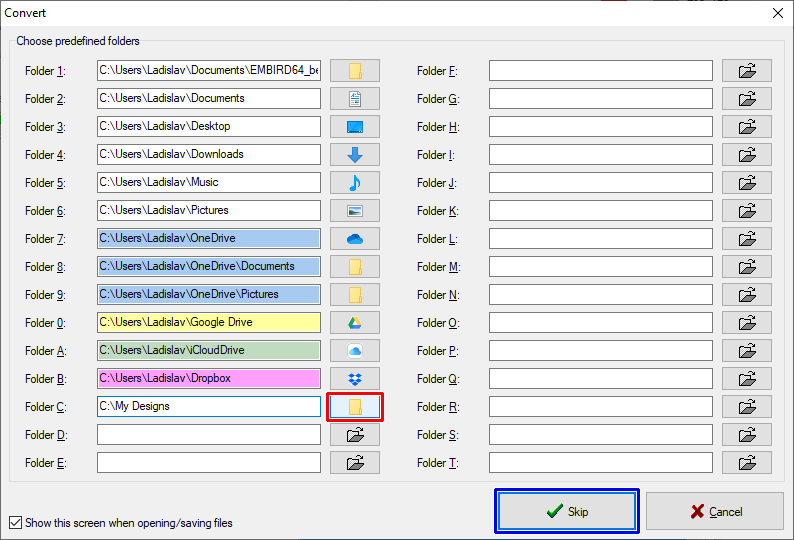Screen dimensions: 794x540
Task: Open the browse folder icon for Folder O
Action: click(x=747, y=323)
